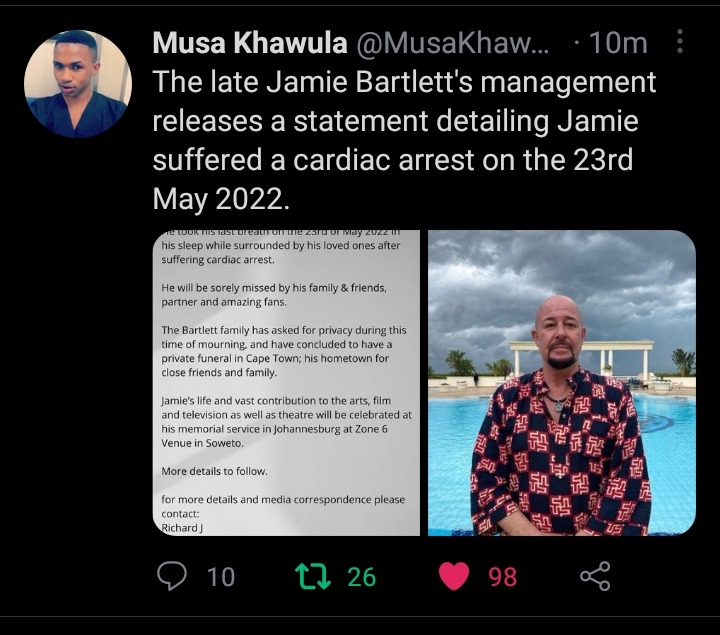720x635 pixels.
Task: Unlike the tweet via the pink heart
Action: click(x=454, y=576)
